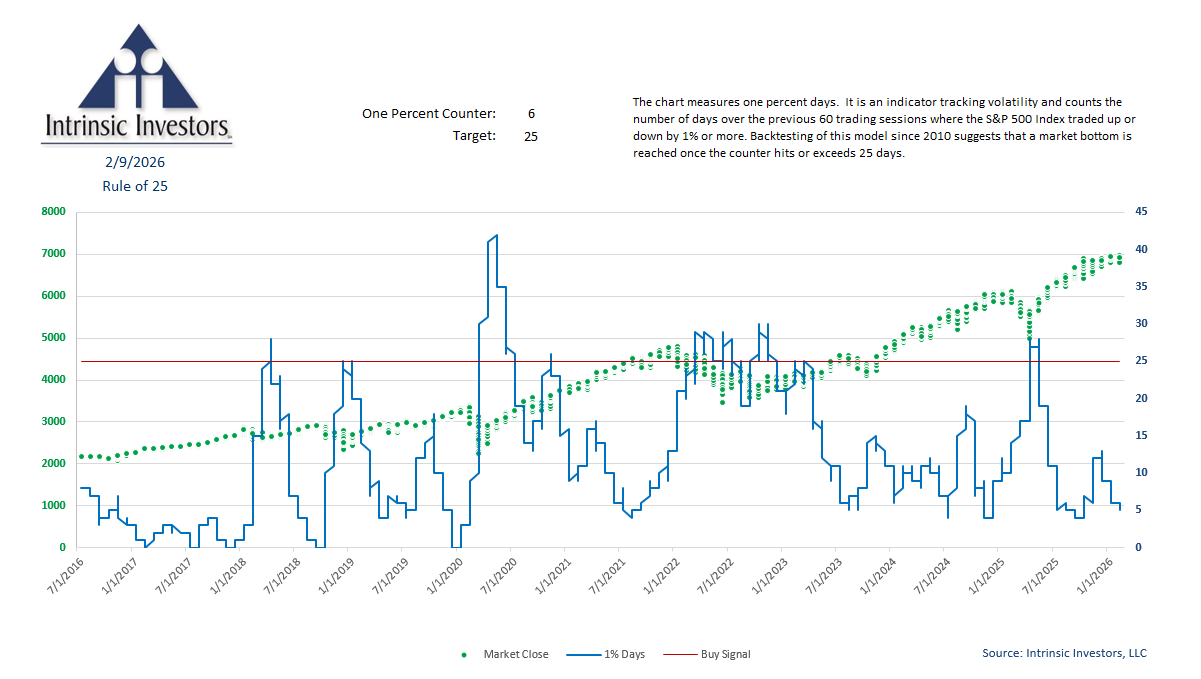
Task: Click the chart description paragraph
Action: click(x=883, y=128)
